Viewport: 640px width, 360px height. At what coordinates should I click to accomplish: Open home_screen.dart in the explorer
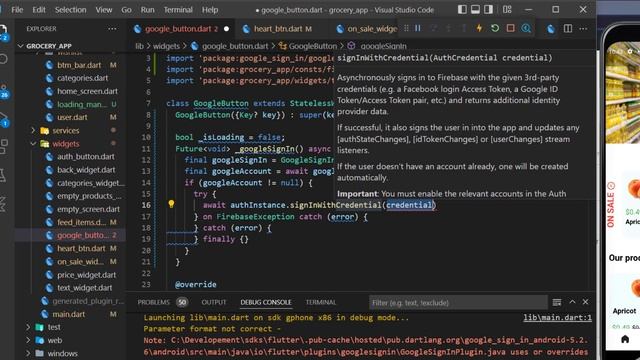pyautogui.click(x=87, y=91)
